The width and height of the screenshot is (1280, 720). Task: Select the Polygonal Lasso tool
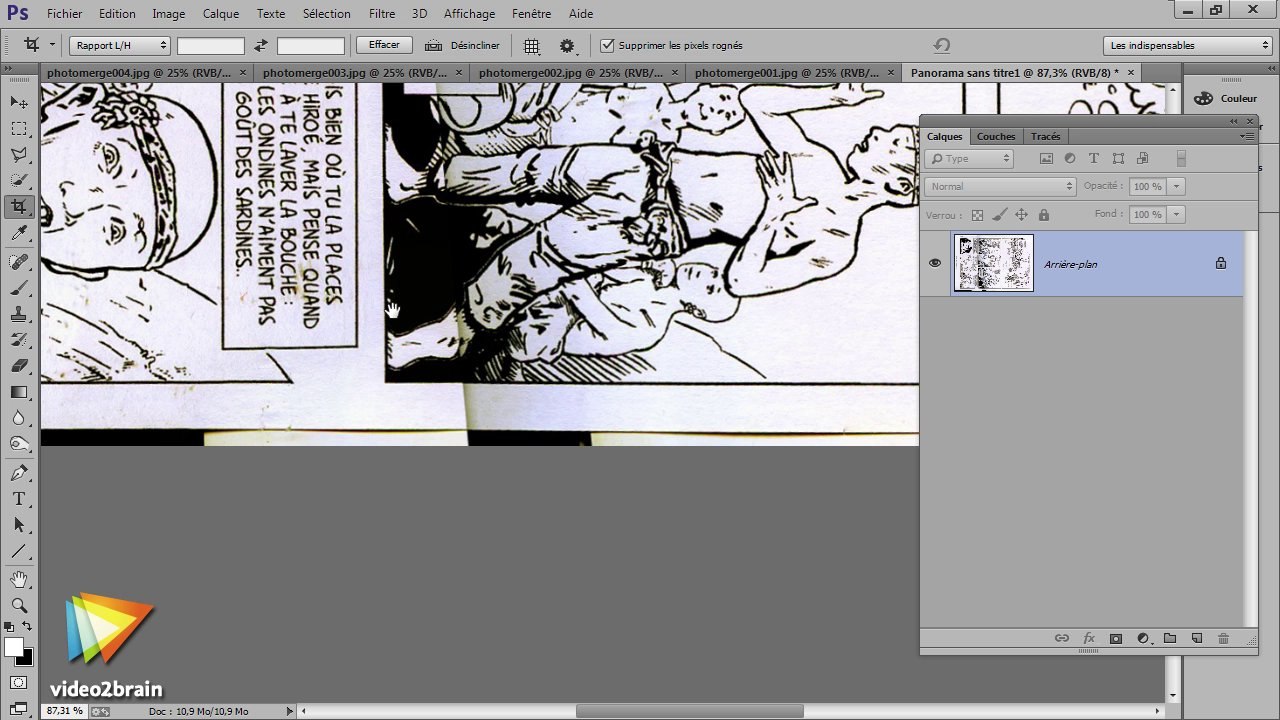click(x=19, y=154)
